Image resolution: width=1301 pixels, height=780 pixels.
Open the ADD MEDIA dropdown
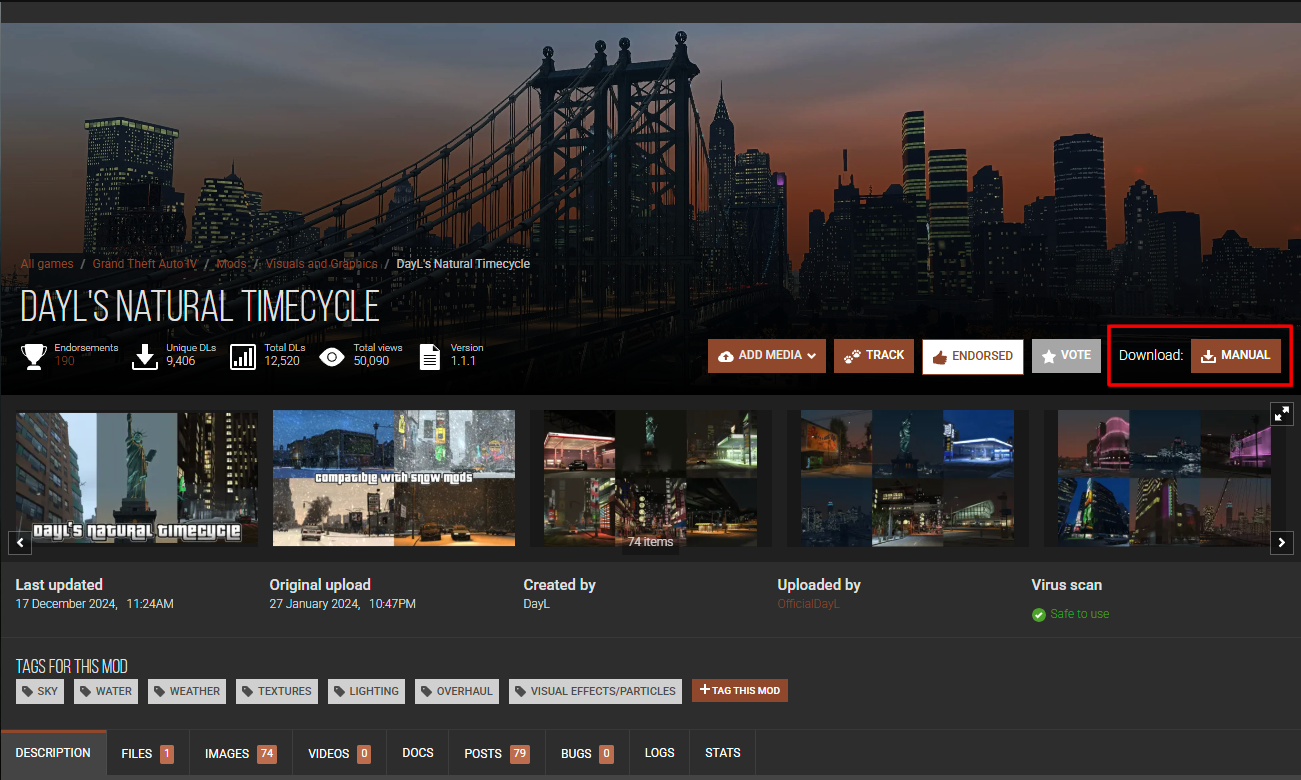point(767,356)
